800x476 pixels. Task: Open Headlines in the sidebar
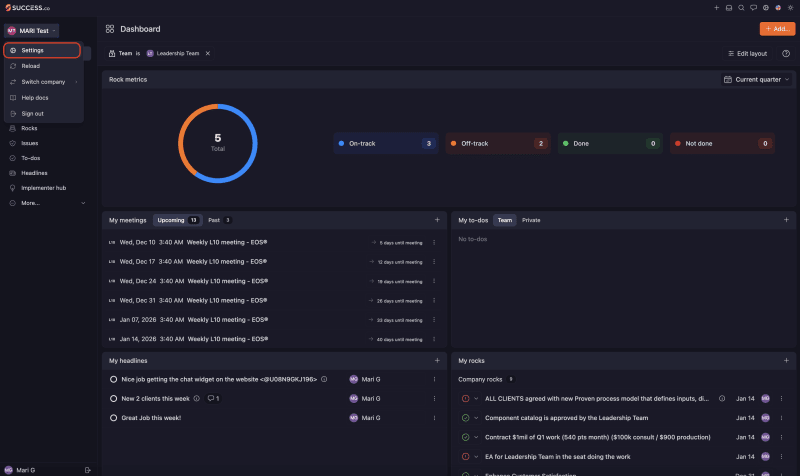[x=34, y=173]
